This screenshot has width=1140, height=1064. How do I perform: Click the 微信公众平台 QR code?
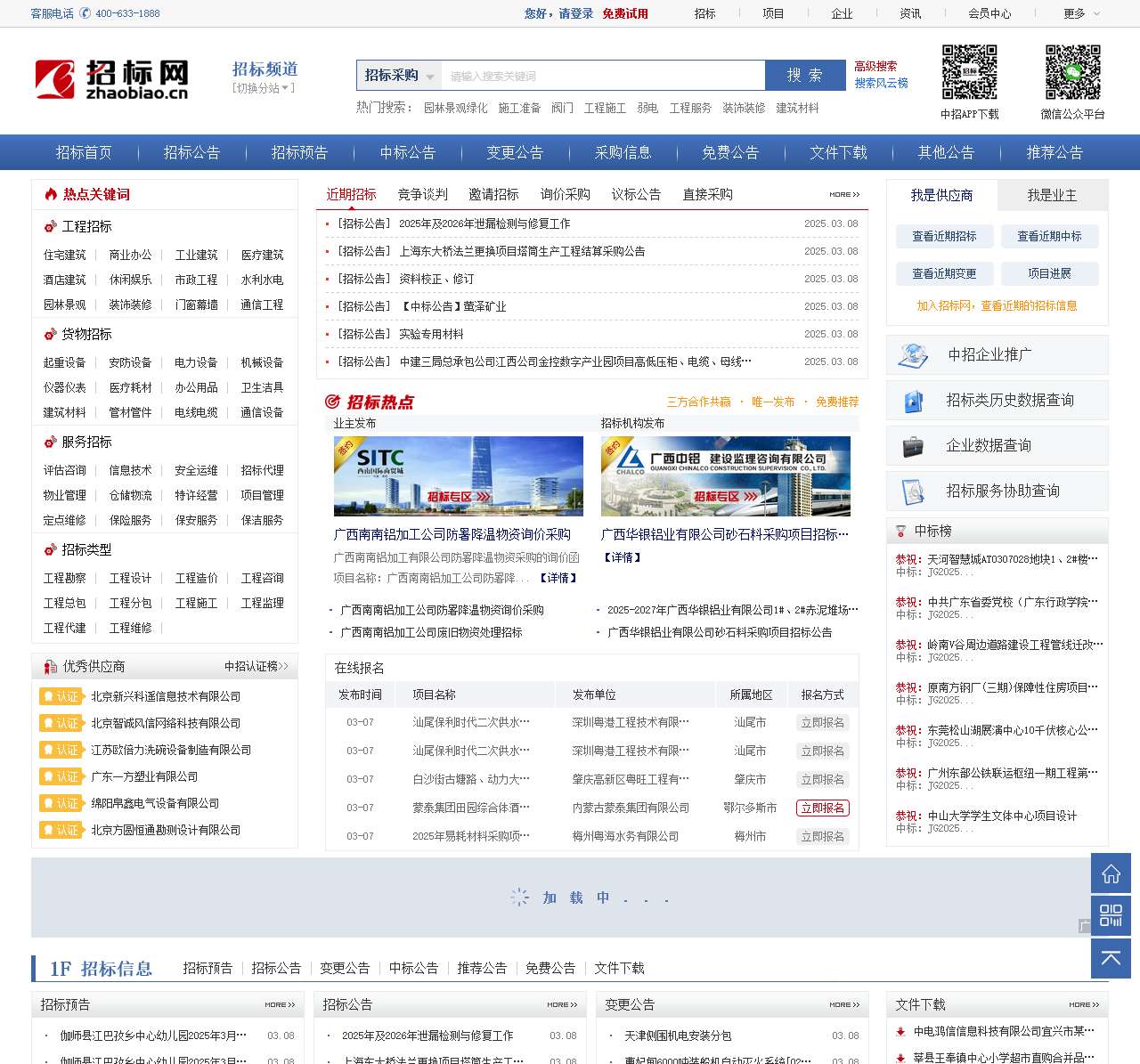(x=1072, y=73)
